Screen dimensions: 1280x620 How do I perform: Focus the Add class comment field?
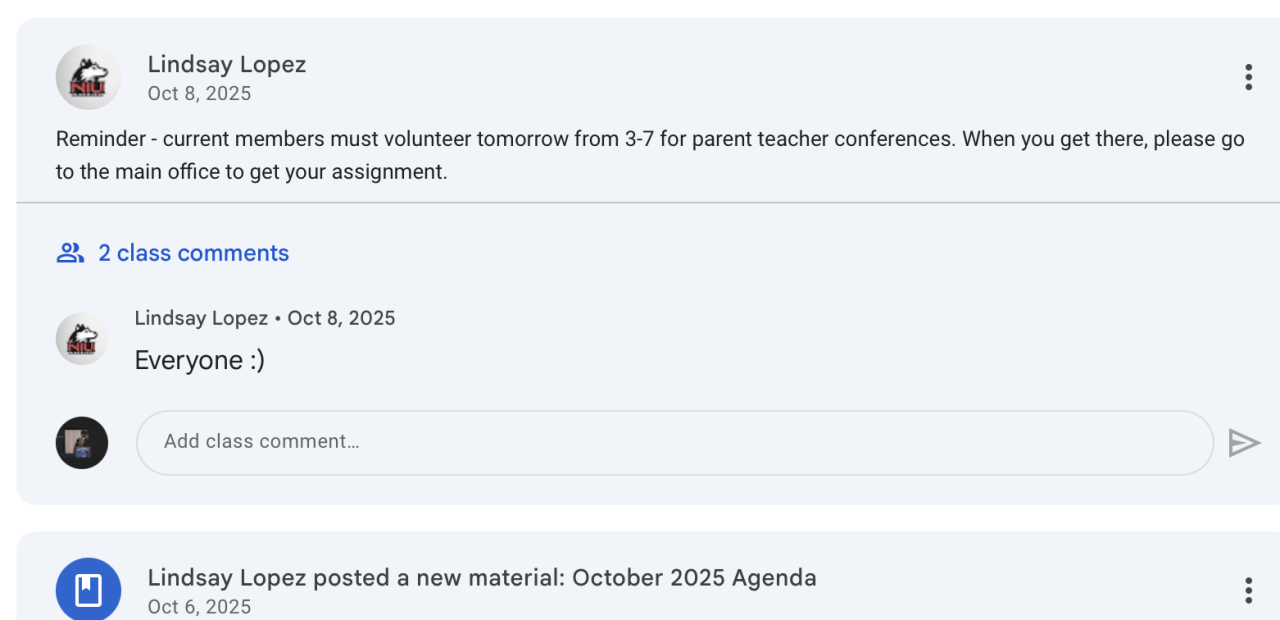click(674, 443)
